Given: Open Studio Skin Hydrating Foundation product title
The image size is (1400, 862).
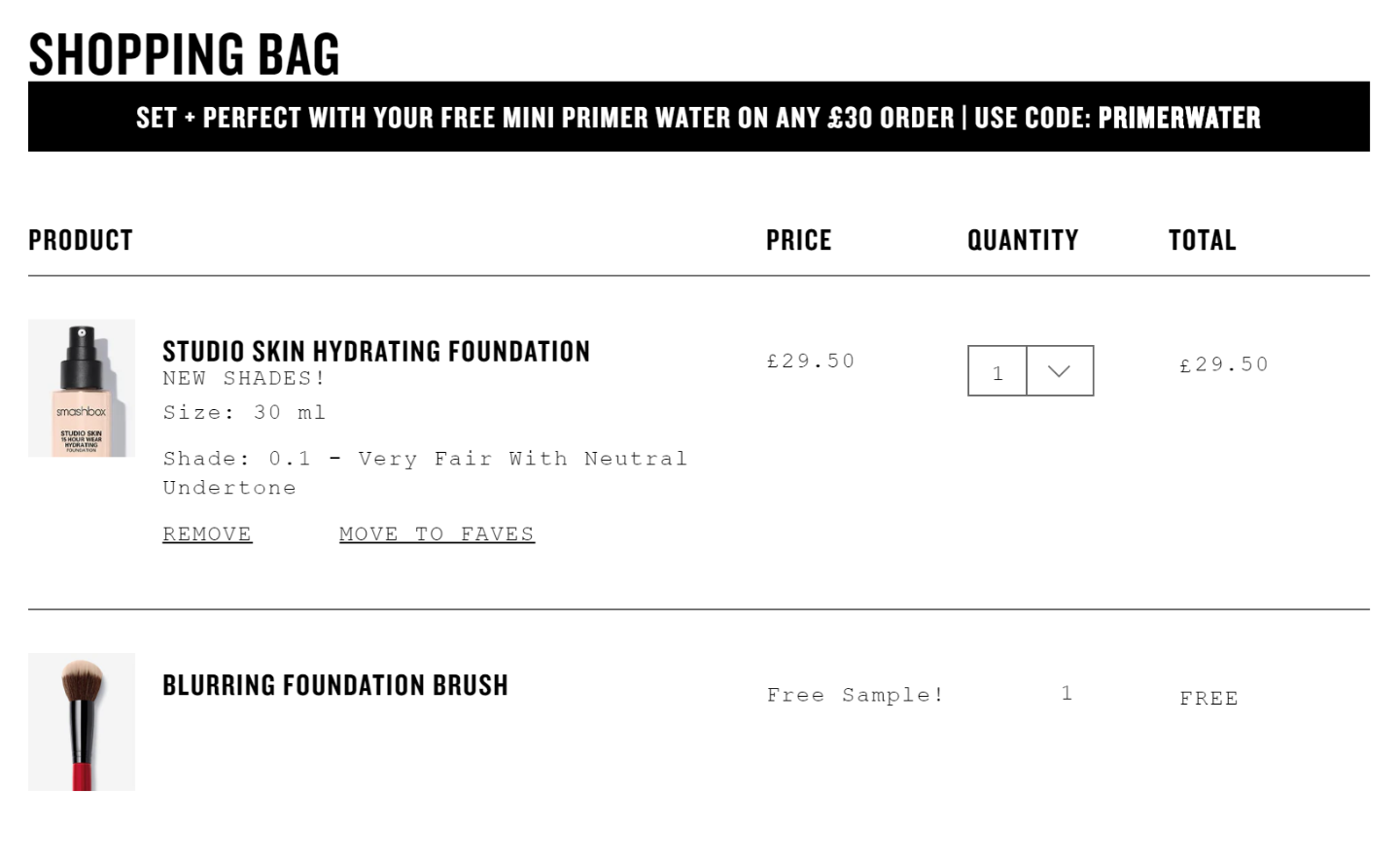Looking at the screenshot, I should pyautogui.click(x=376, y=351).
